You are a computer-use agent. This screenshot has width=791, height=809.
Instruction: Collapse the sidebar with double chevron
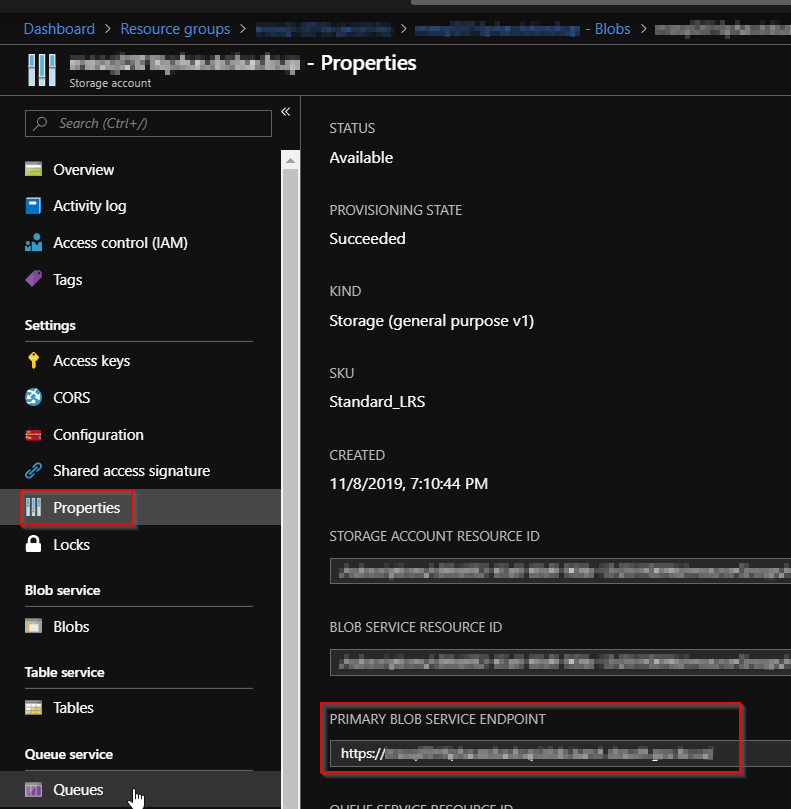(285, 111)
